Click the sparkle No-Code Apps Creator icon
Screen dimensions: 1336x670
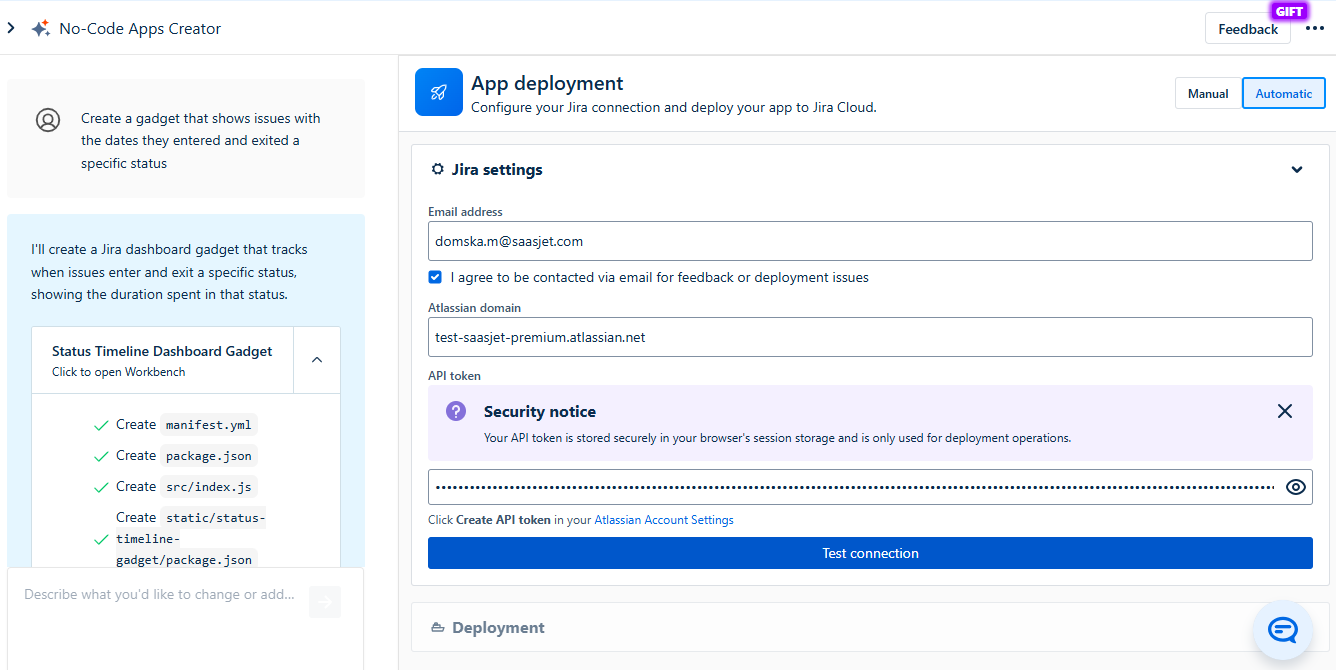point(41,29)
